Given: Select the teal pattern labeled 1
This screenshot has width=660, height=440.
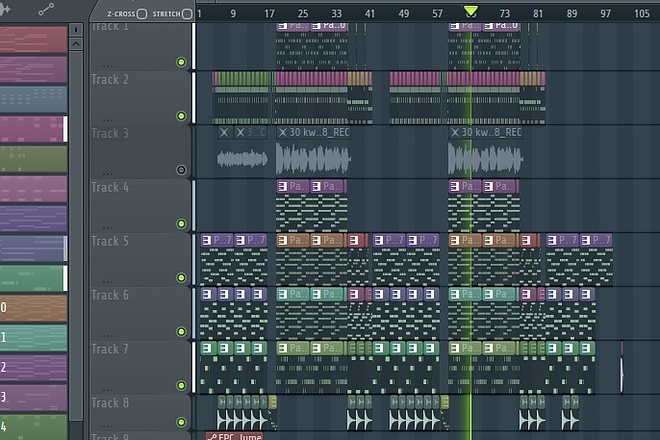Looking at the screenshot, I should pos(33,338).
